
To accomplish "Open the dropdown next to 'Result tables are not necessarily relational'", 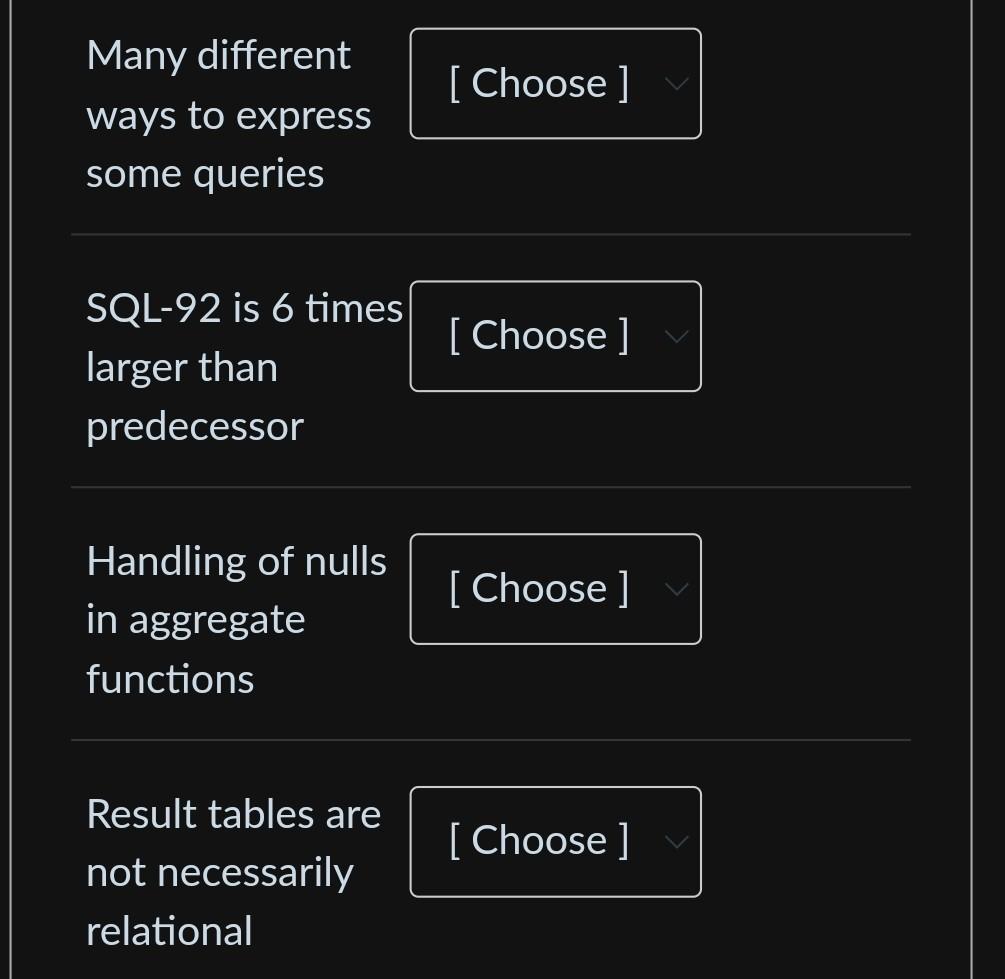I will (555, 841).
